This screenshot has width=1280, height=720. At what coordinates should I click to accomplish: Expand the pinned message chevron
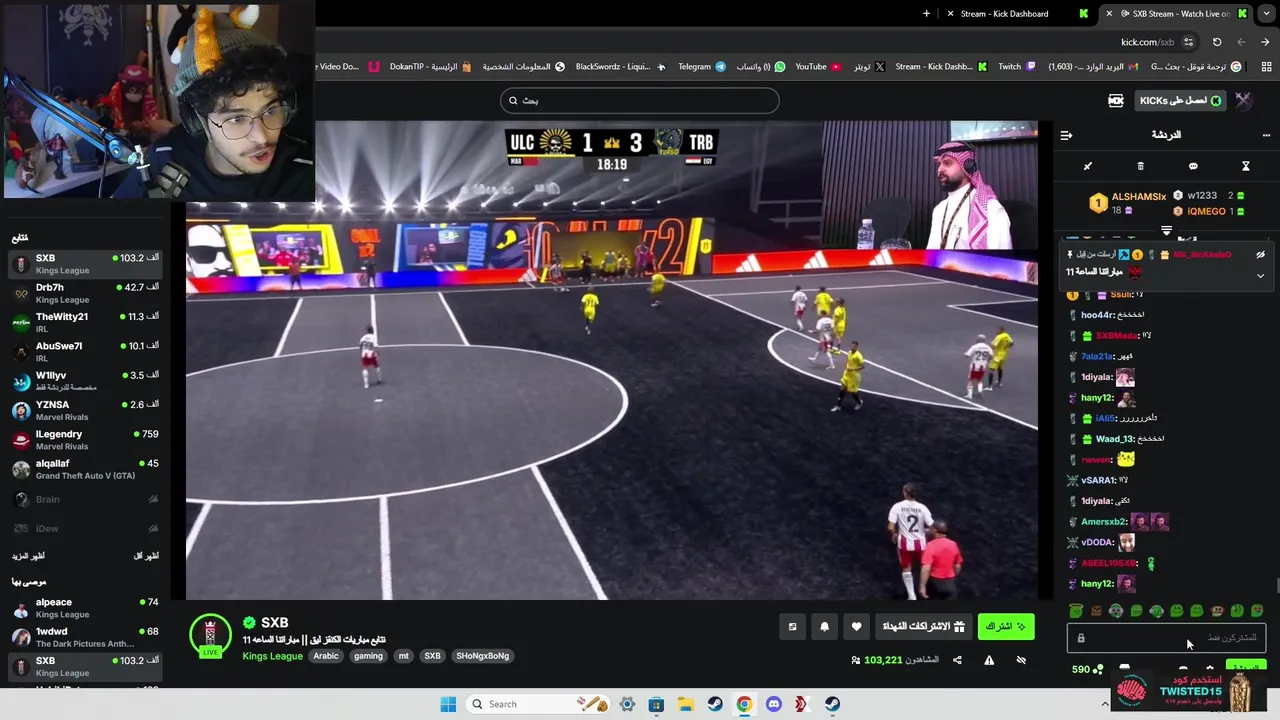point(1260,275)
